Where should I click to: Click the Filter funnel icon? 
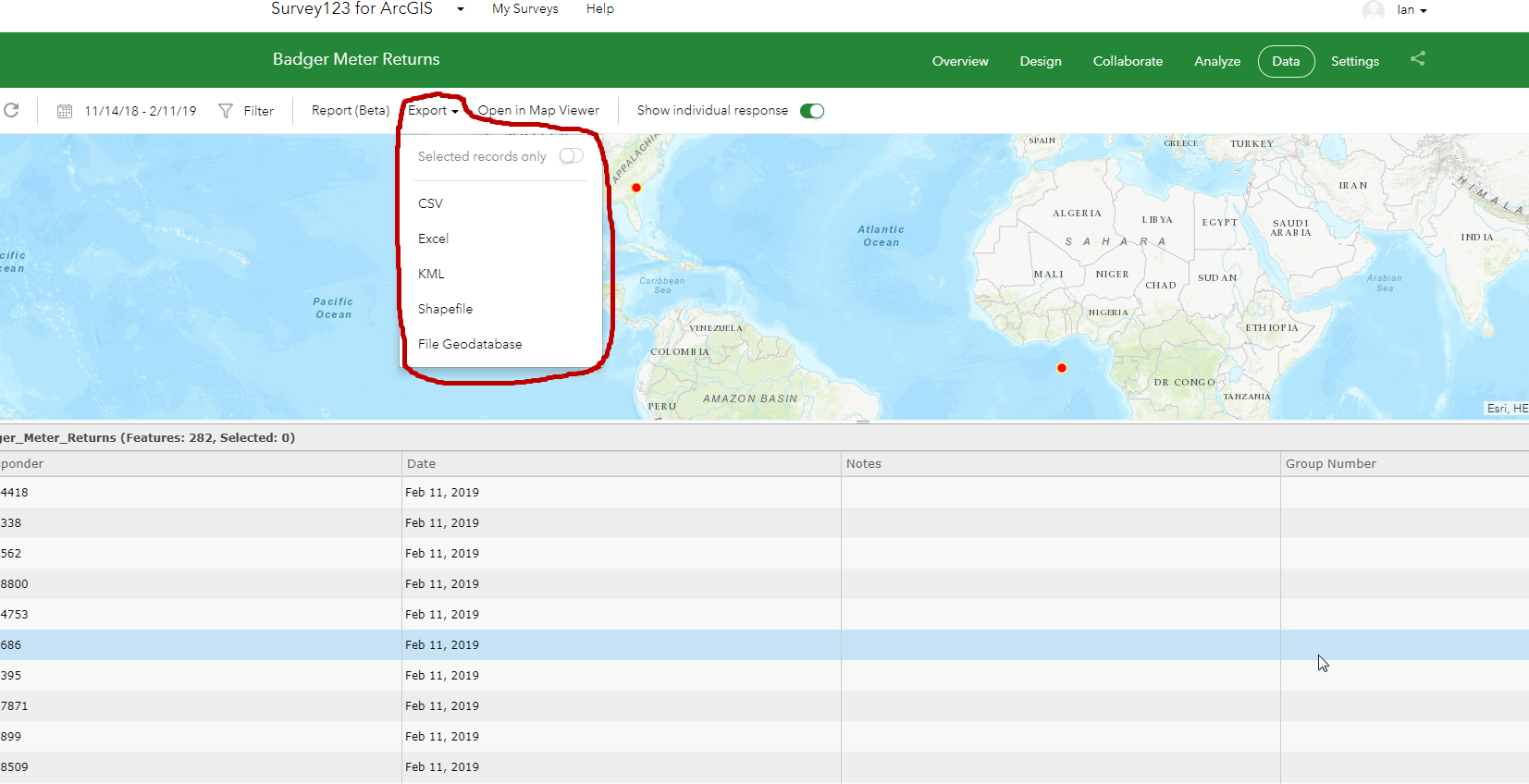pyautogui.click(x=226, y=111)
